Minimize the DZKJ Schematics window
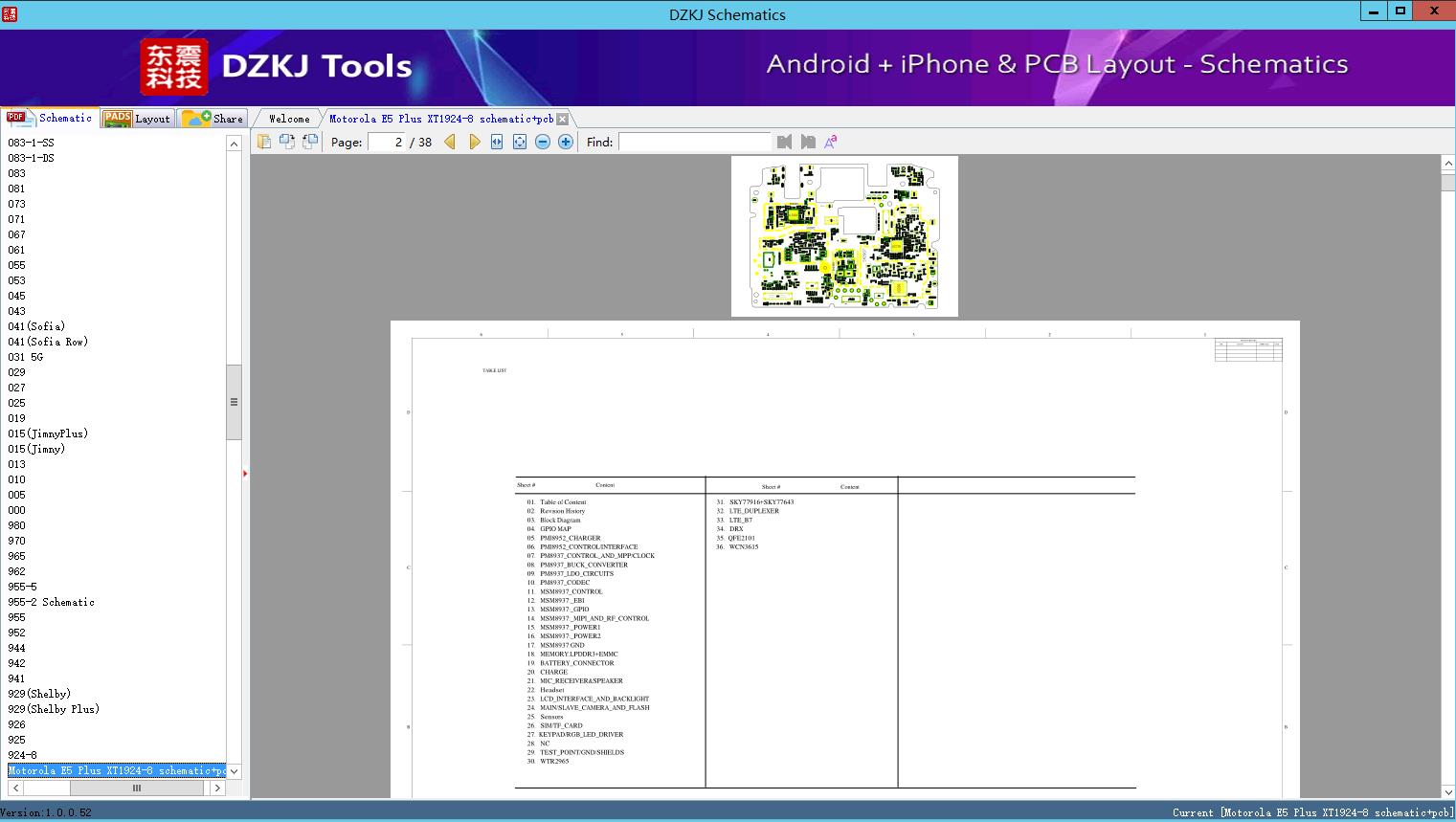 coord(1375,11)
